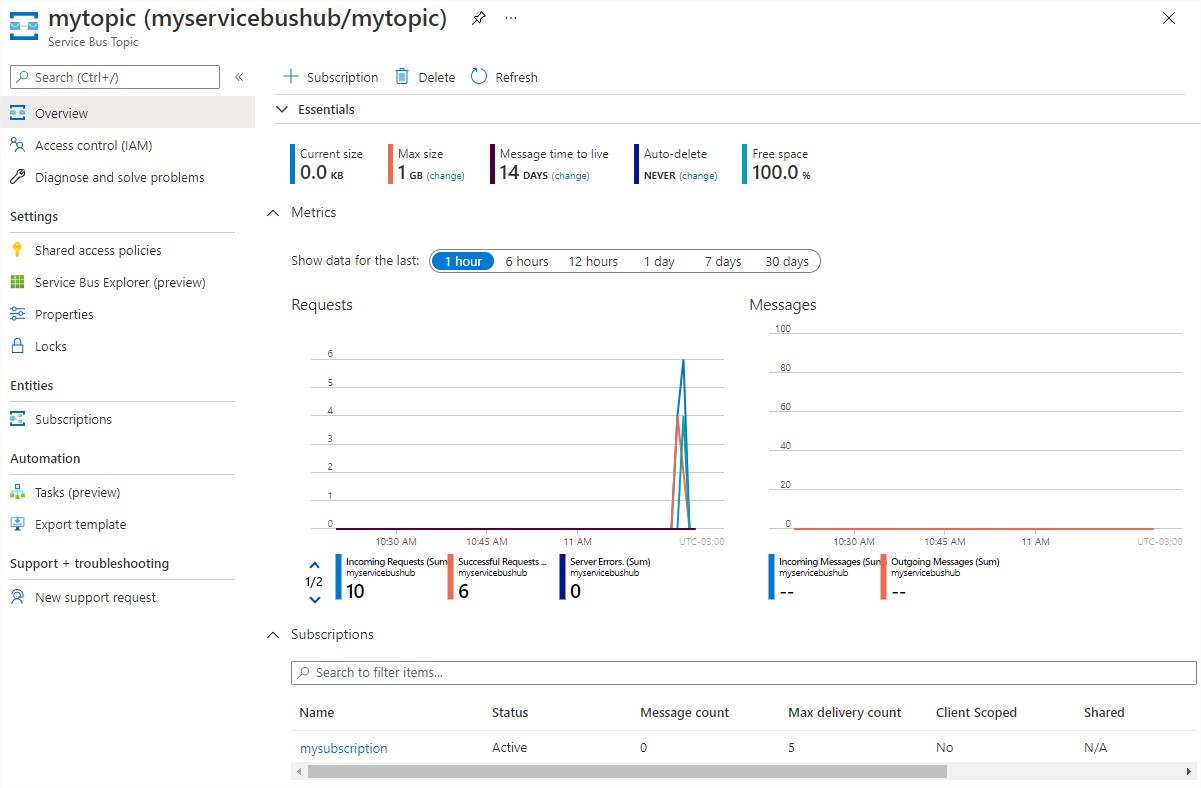1201x788 pixels.
Task: Click the Service Bus Topic header icon
Action: click(24, 24)
